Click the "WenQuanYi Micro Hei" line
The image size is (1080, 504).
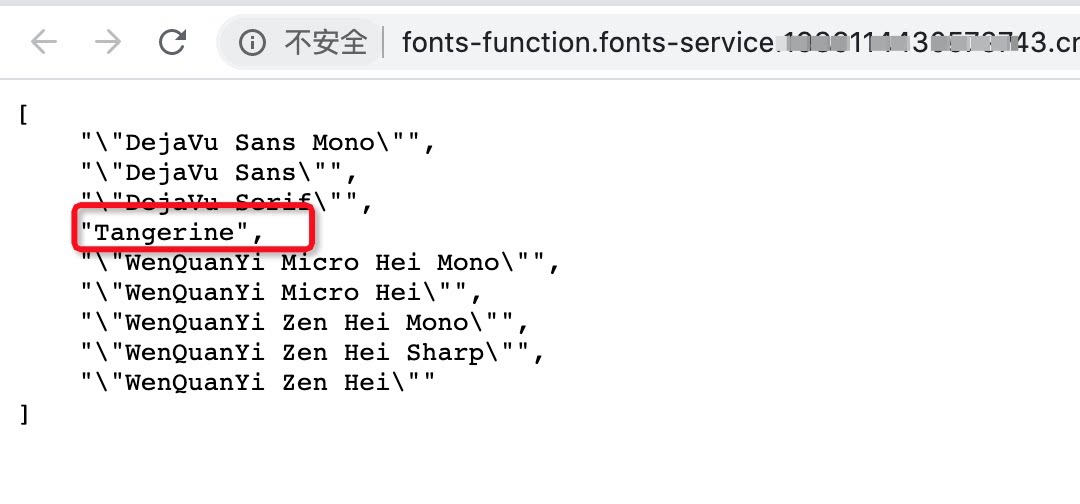pos(282,293)
